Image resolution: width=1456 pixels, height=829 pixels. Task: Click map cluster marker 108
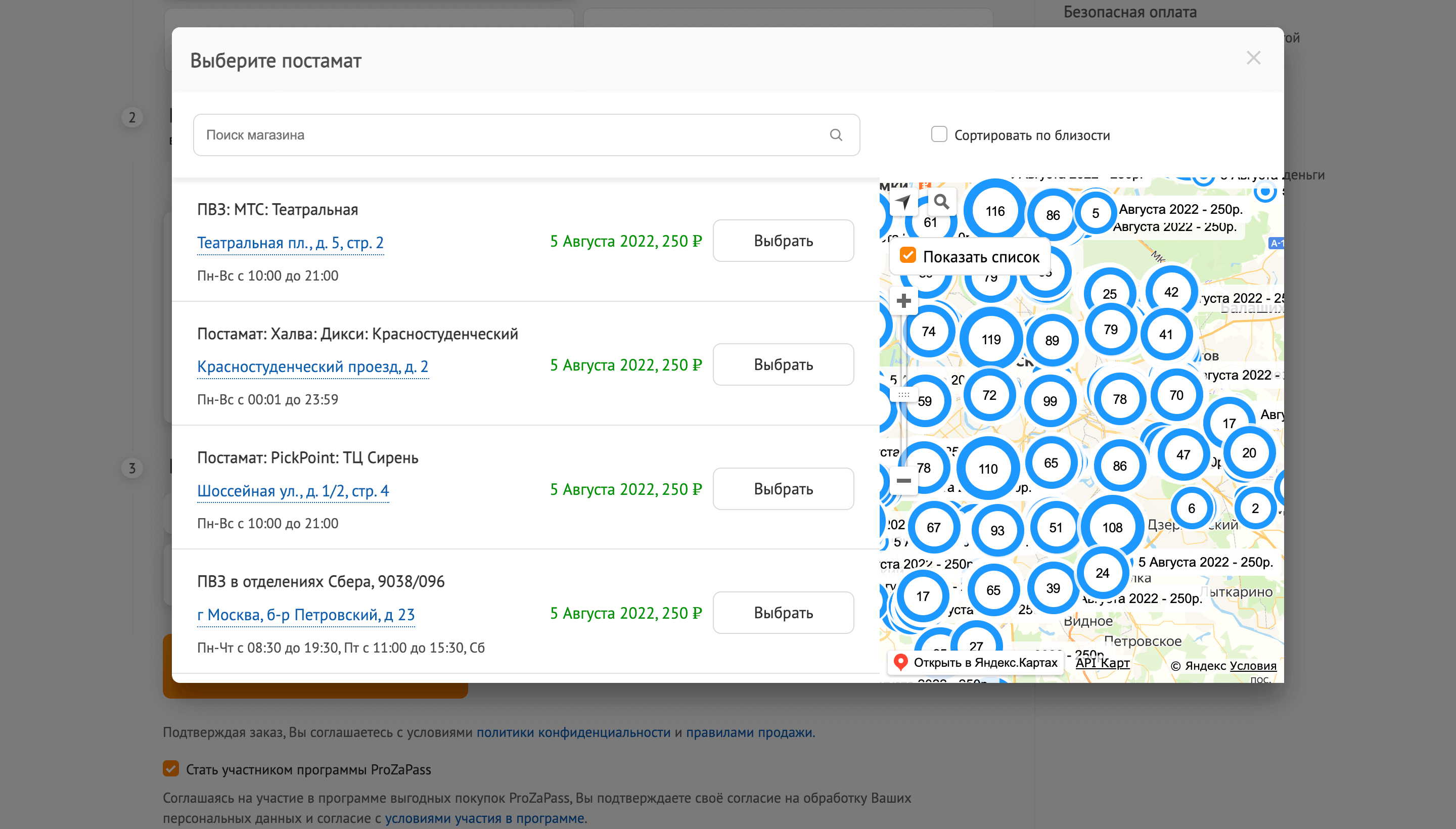[1112, 528]
